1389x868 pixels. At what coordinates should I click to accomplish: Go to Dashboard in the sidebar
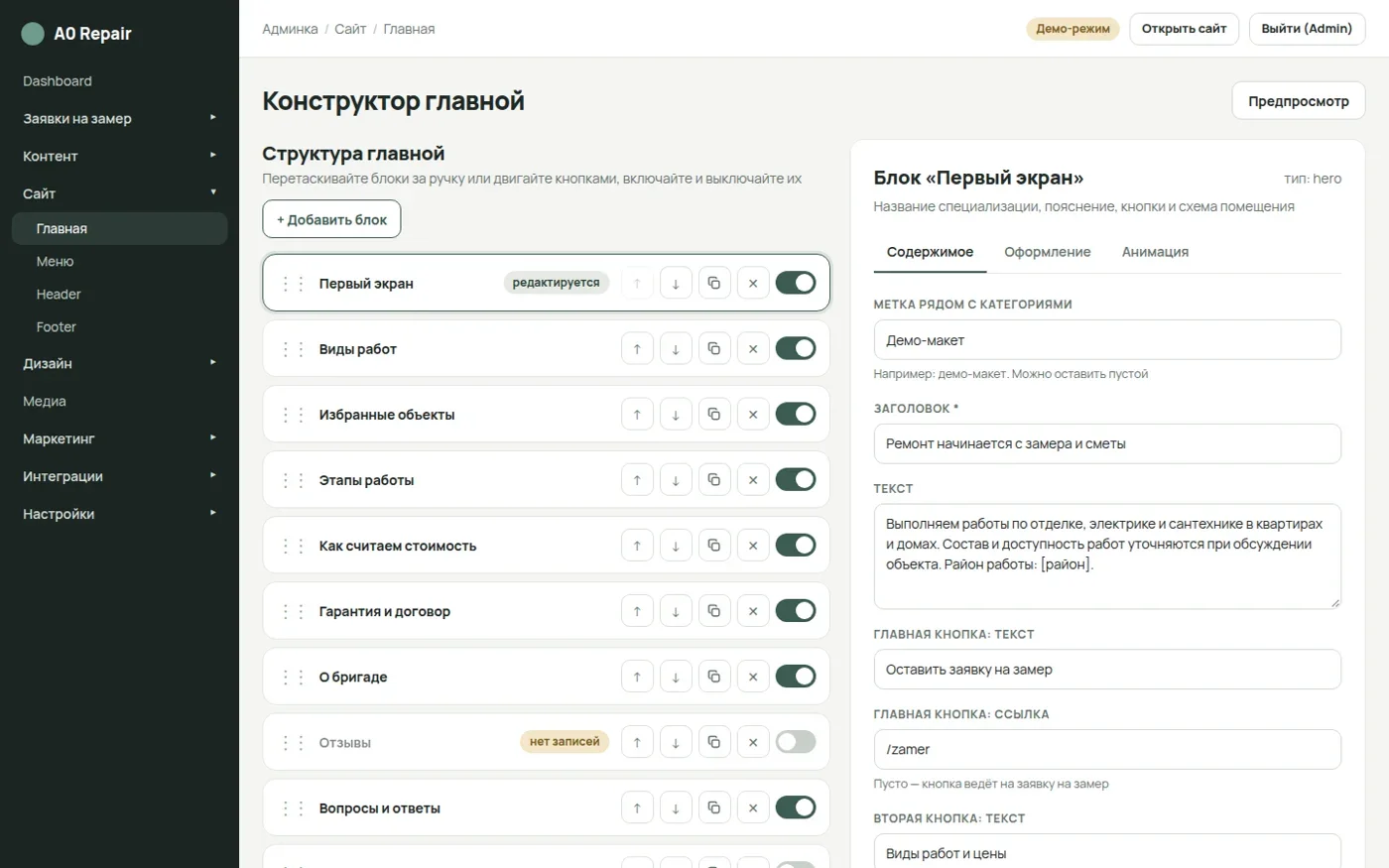pos(119,81)
